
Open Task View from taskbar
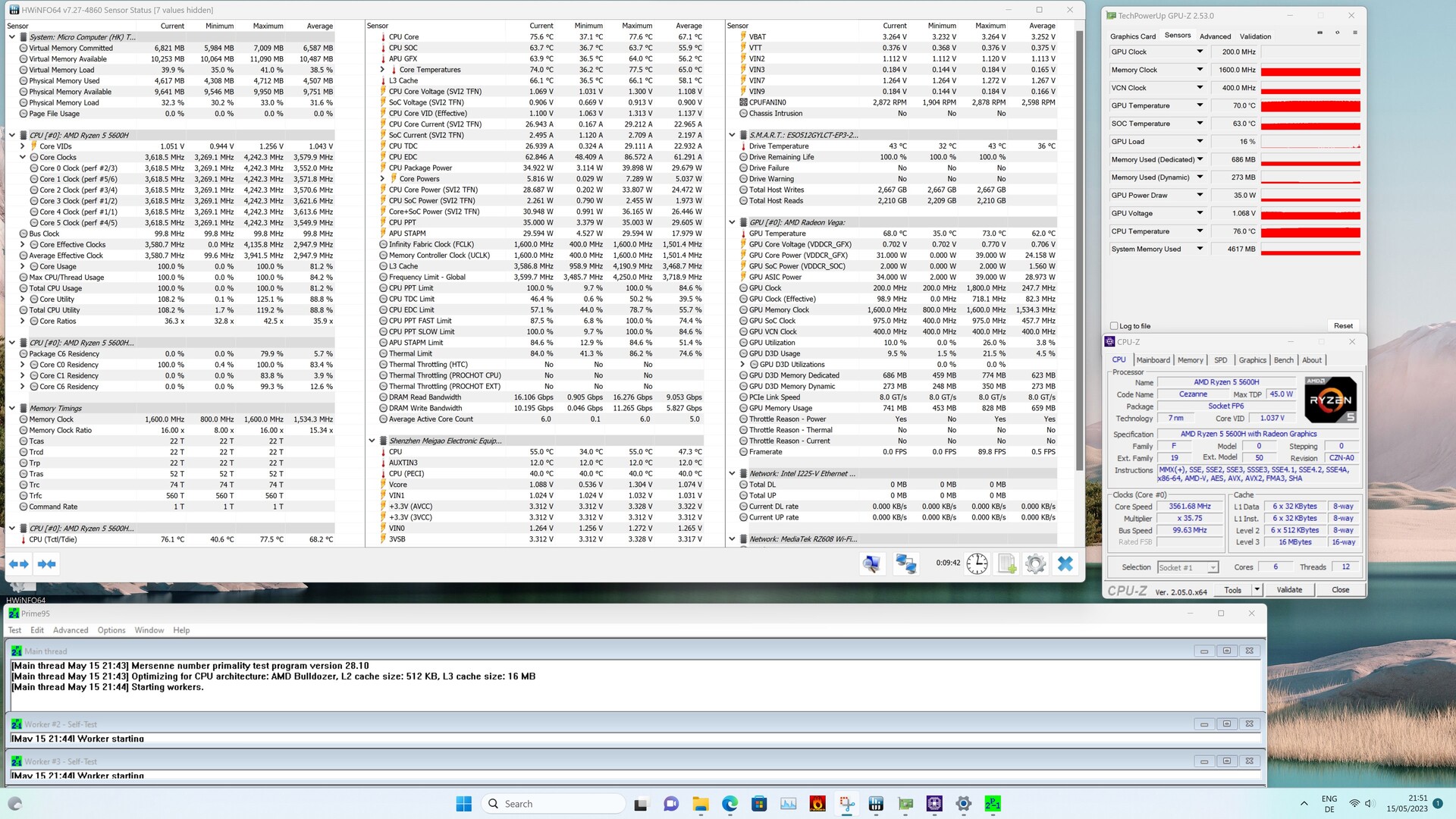(641, 804)
